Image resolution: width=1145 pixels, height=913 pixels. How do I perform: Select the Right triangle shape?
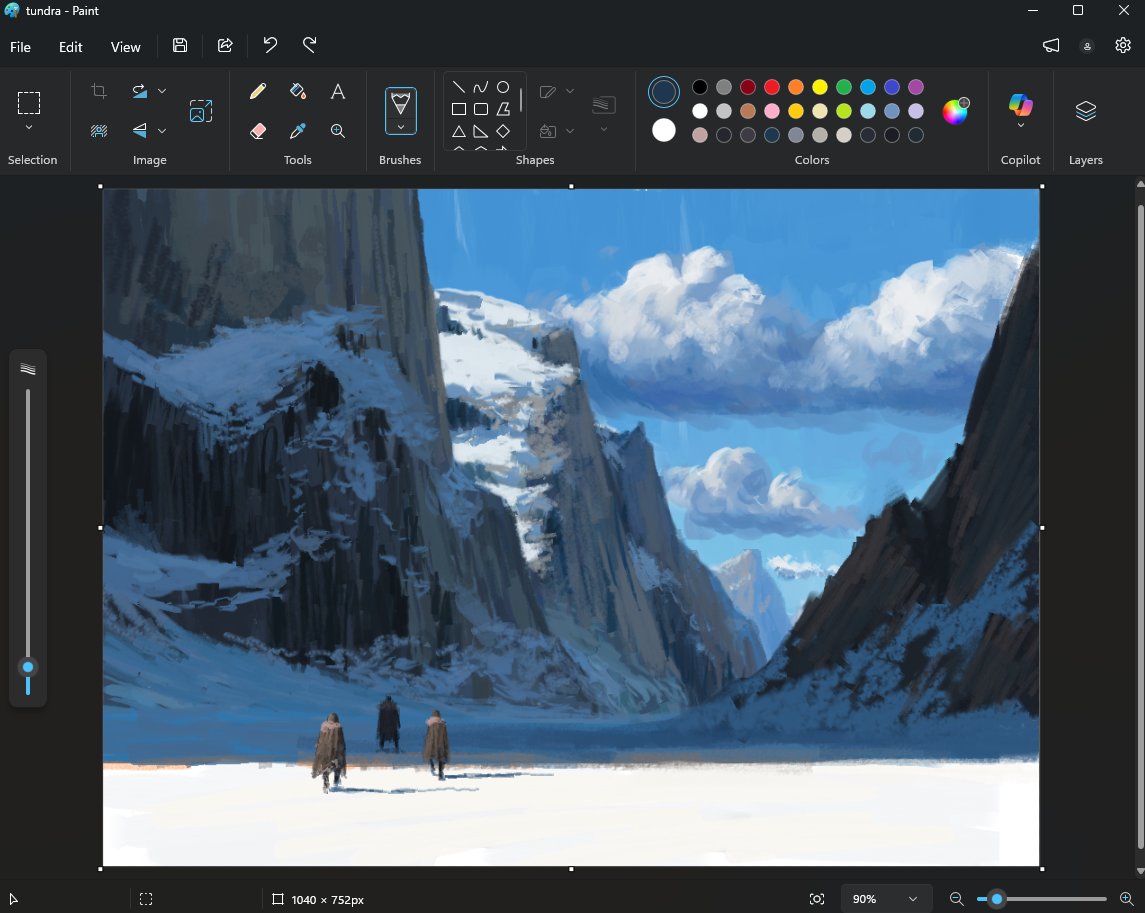480,131
